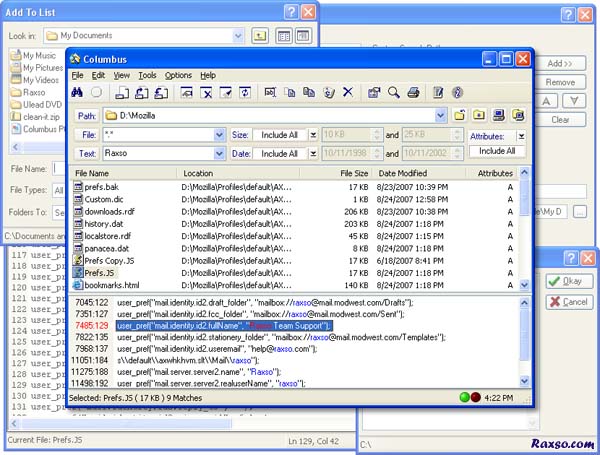The image size is (600, 455).
Task: Select bookmarks.html in results list
Action: point(112,285)
